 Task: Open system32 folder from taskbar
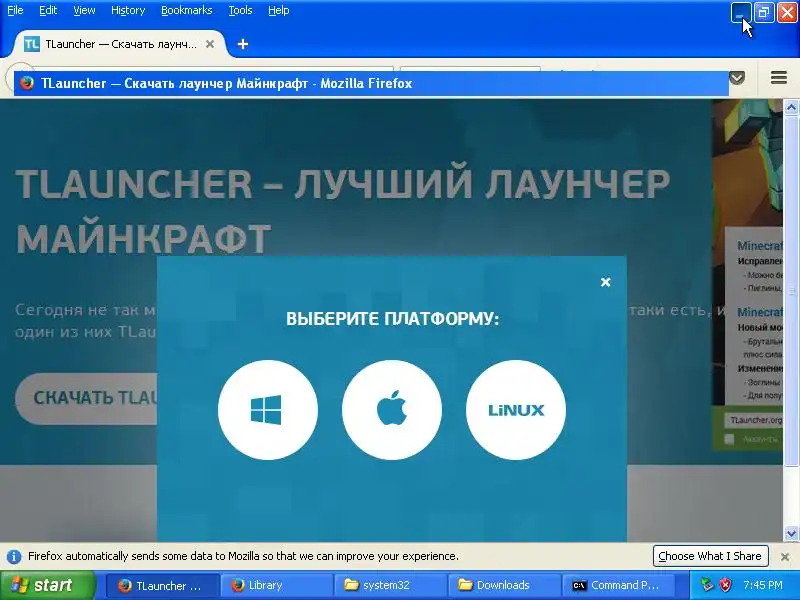pyautogui.click(x=390, y=586)
